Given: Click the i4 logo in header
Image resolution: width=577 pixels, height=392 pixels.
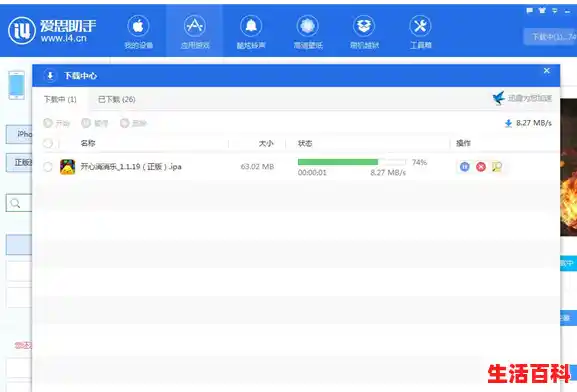Looking at the screenshot, I should 22,31.
